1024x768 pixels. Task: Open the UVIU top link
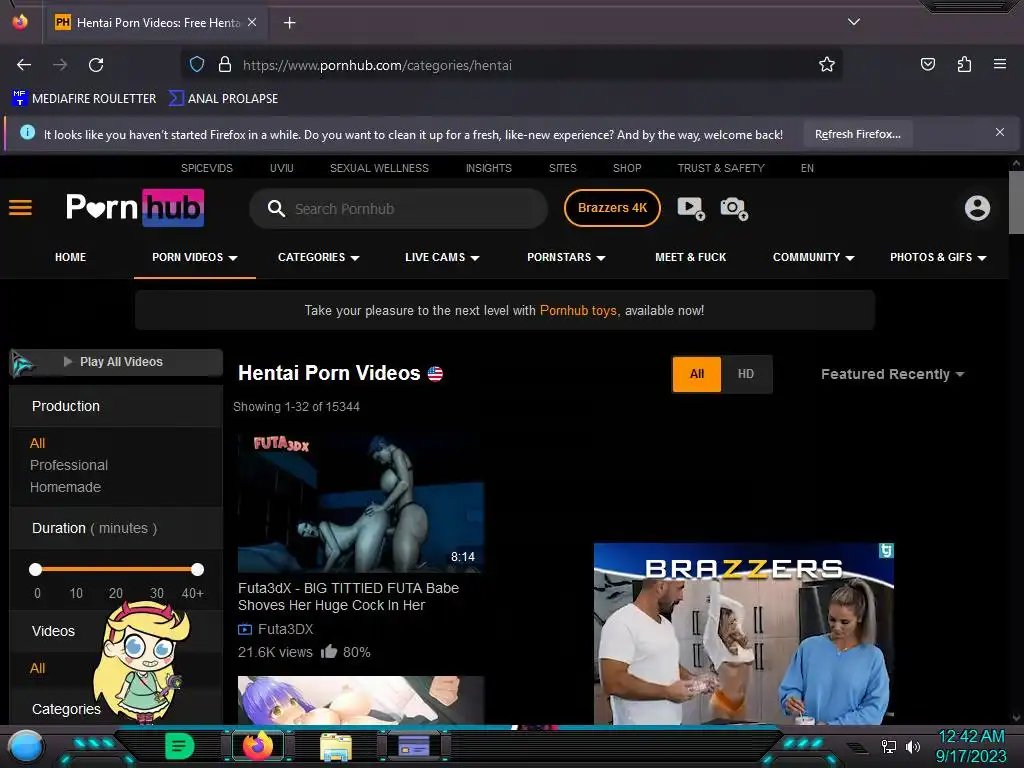pos(281,168)
